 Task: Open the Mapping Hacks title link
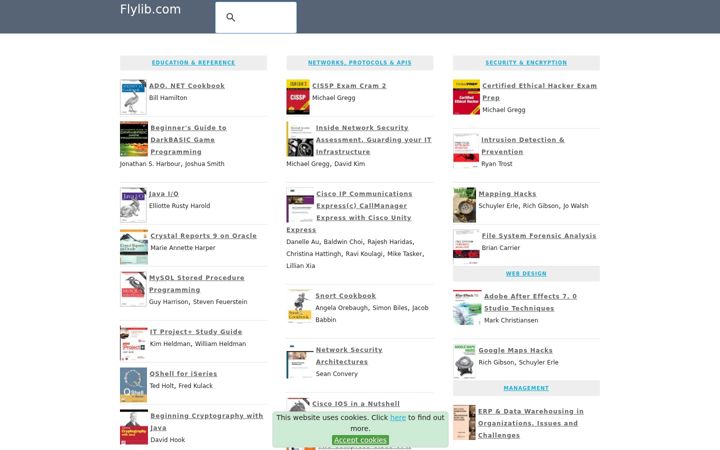507,194
